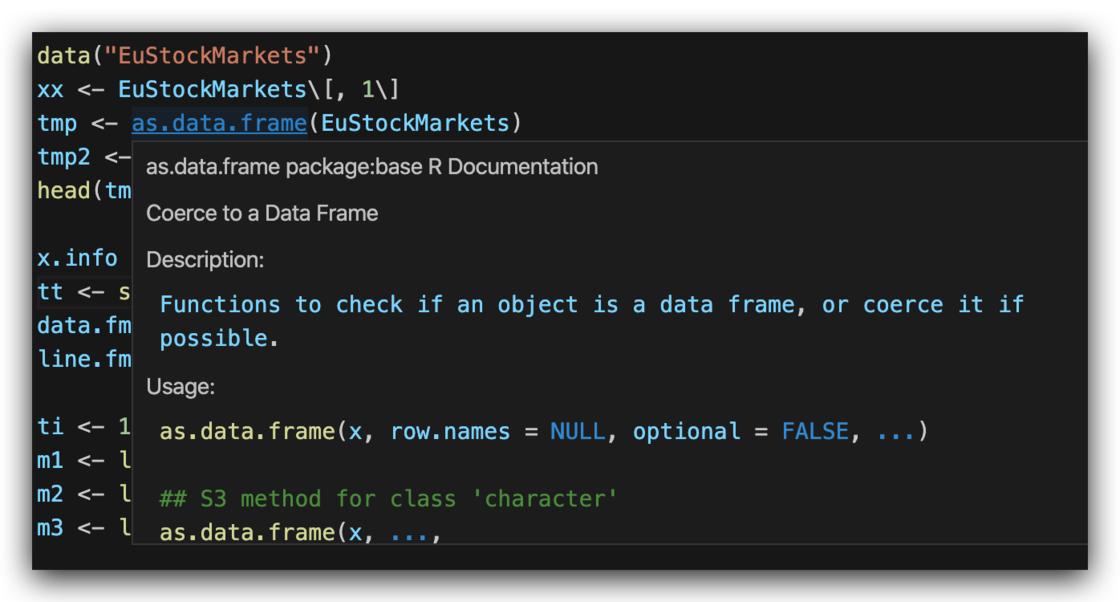The height and width of the screenshot is (602, 1120).
Task: Click the underlined as.data.frame function link
Action: (x=219, y=123)
